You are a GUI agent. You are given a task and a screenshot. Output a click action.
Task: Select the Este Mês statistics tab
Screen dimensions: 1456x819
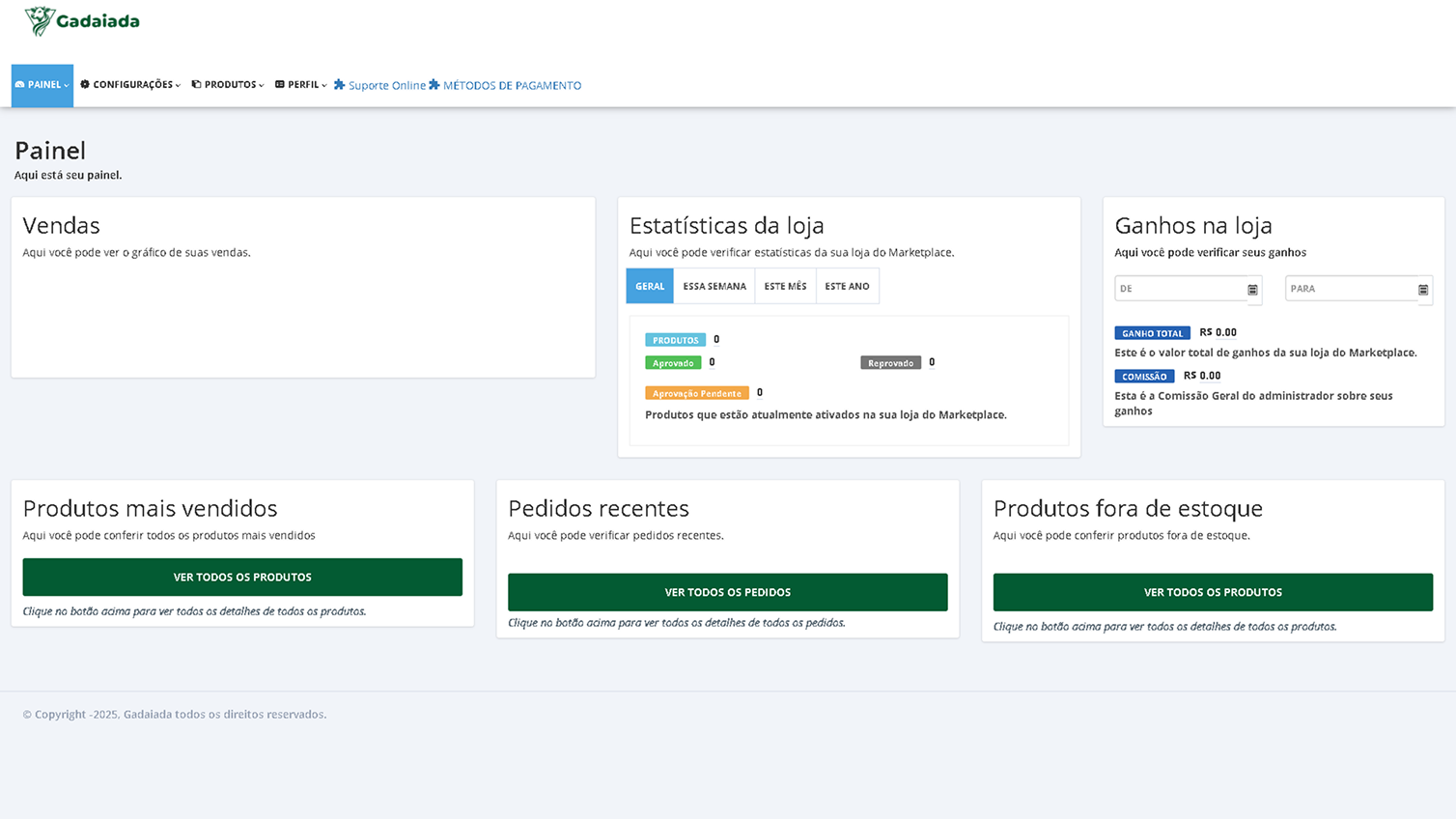coord(785,287)
